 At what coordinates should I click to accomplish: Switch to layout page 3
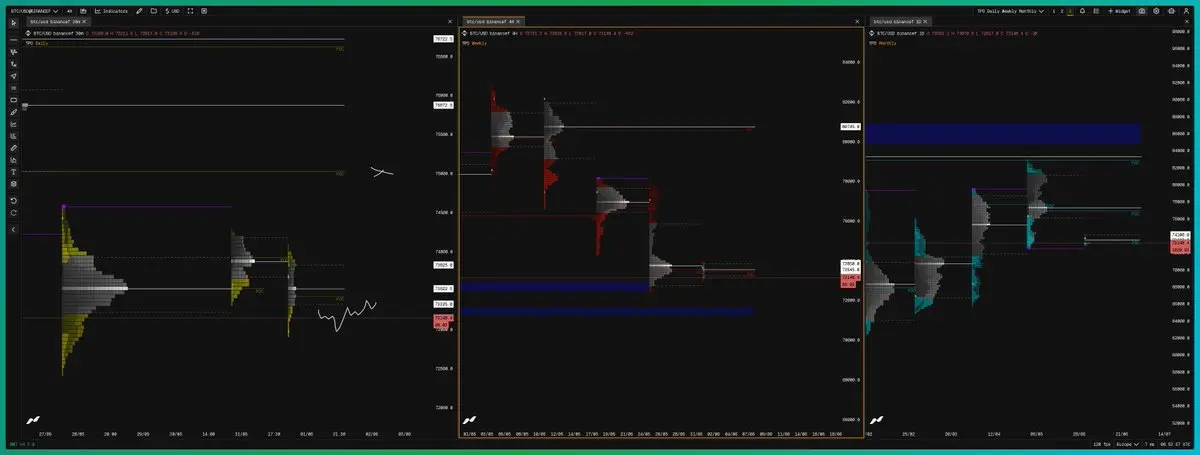pos(1070,11)
